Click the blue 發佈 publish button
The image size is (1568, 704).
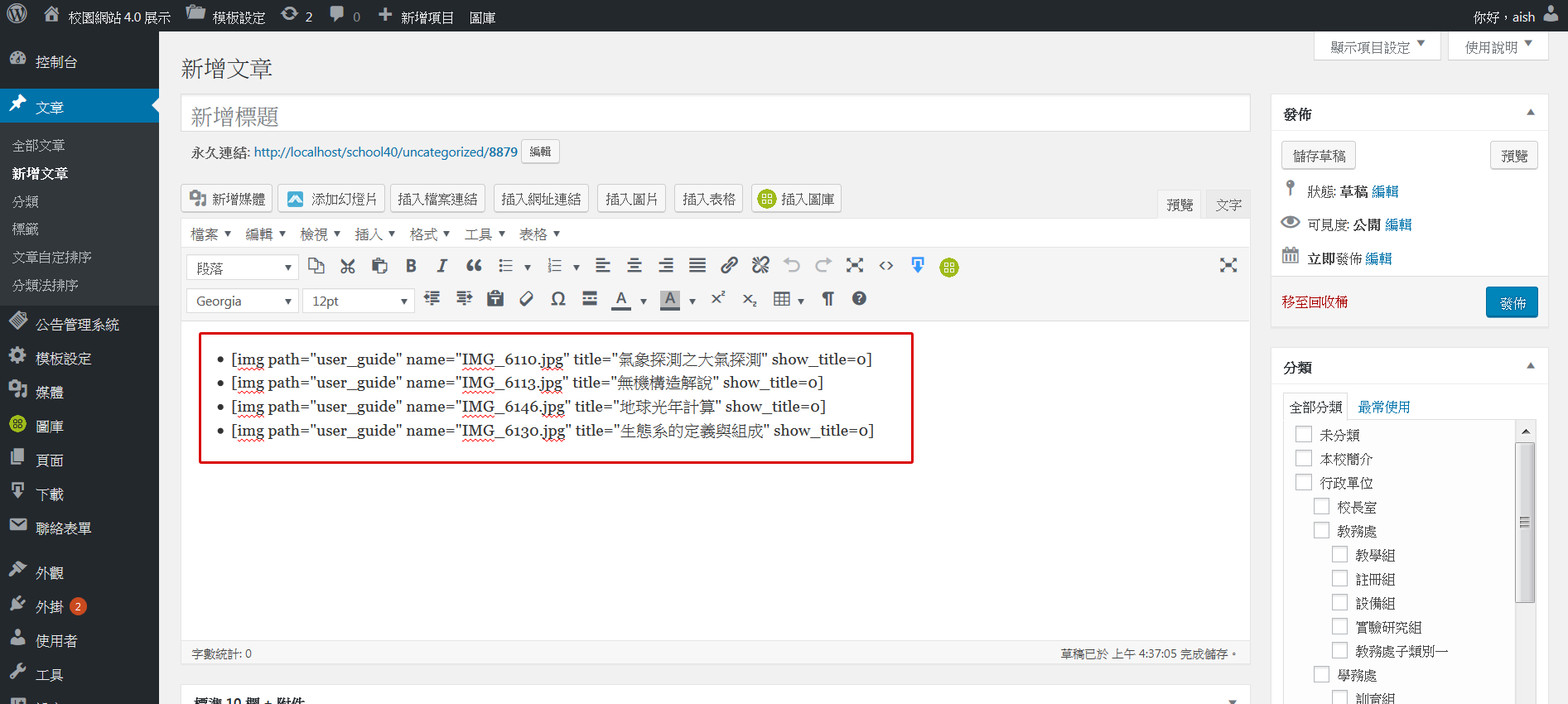[1512, 302]
